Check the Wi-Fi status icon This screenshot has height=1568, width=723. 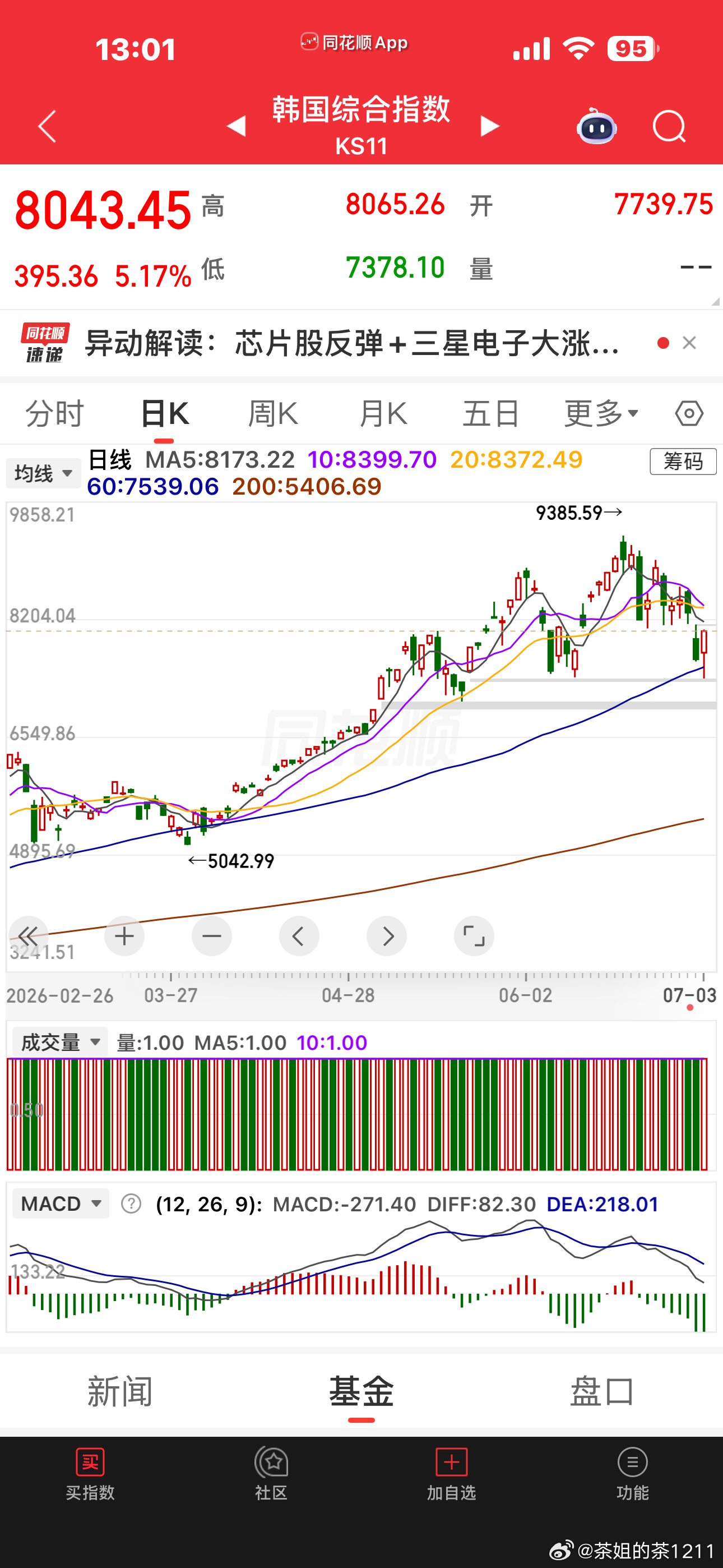coord(579,48)
